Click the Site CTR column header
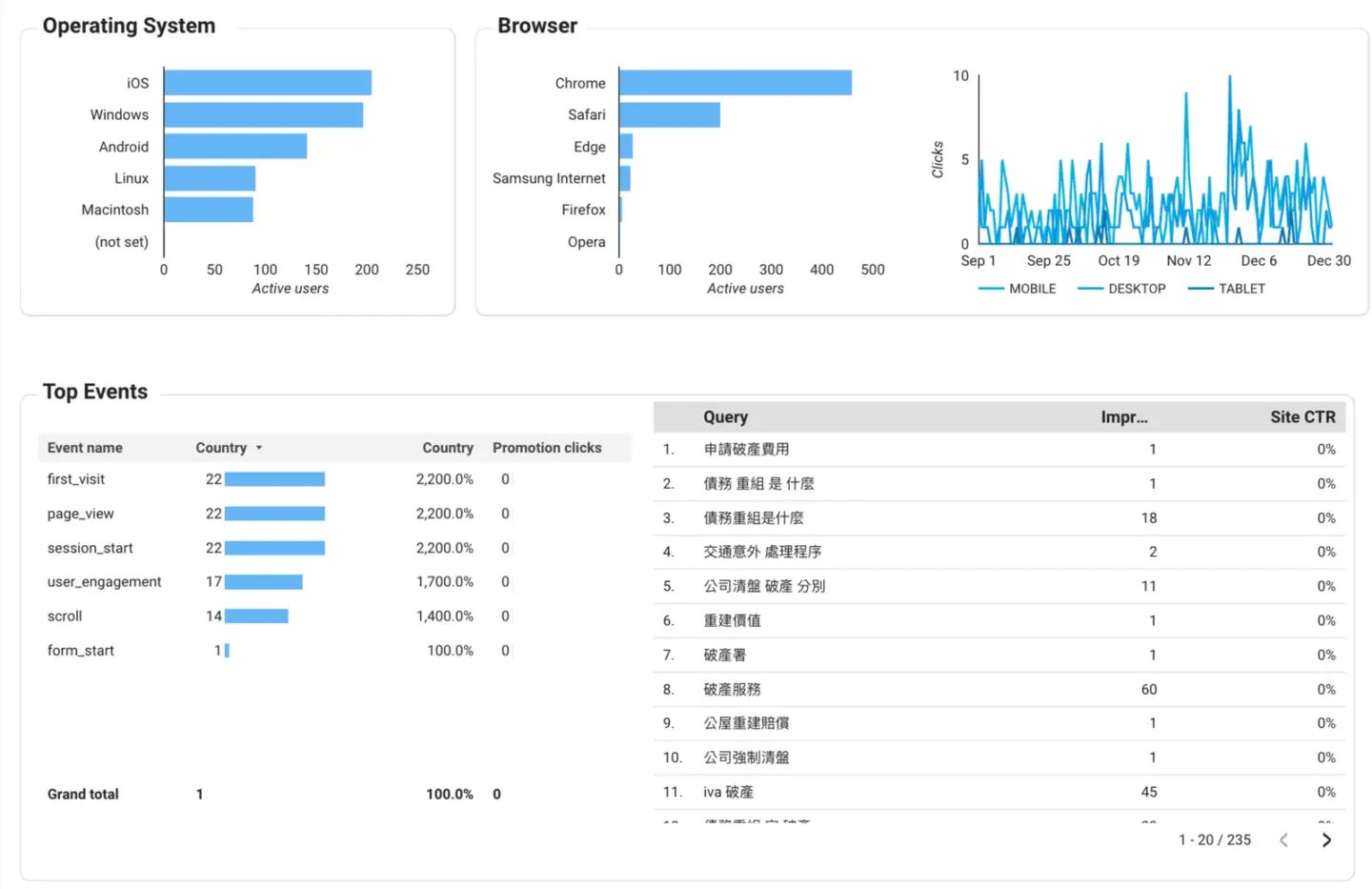Image resolution: width=1372 pixels, height=889 pixels. (x=1301, y=417)
